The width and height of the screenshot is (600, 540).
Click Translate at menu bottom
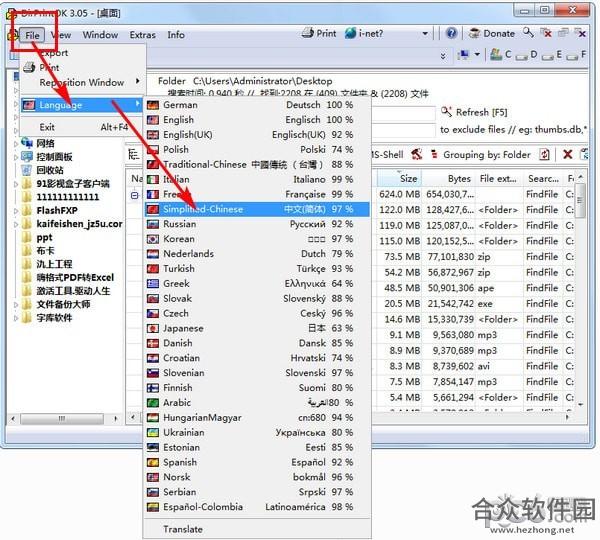pos(256,530)
